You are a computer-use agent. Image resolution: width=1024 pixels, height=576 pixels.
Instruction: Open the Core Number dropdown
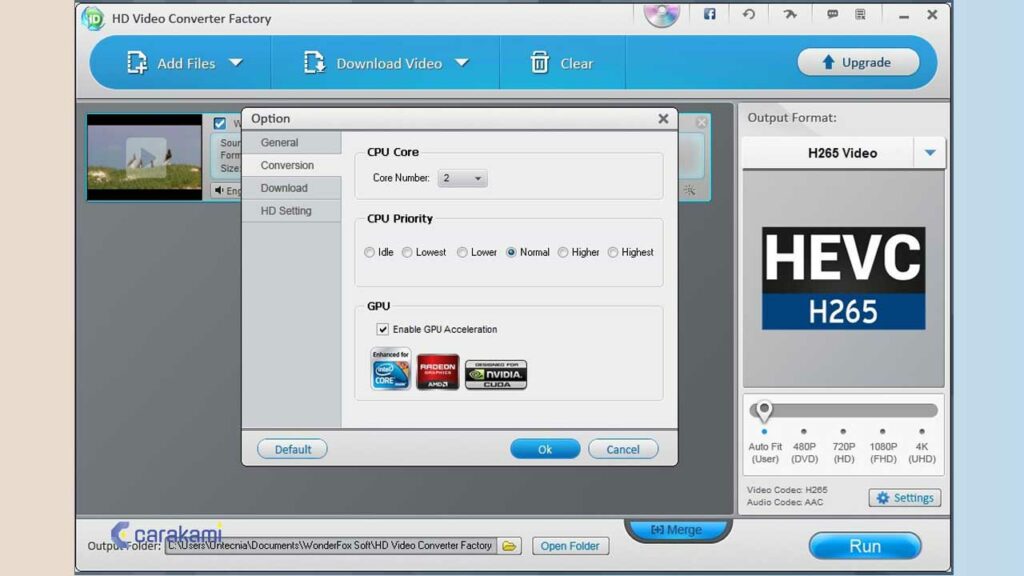coord(461,178)
